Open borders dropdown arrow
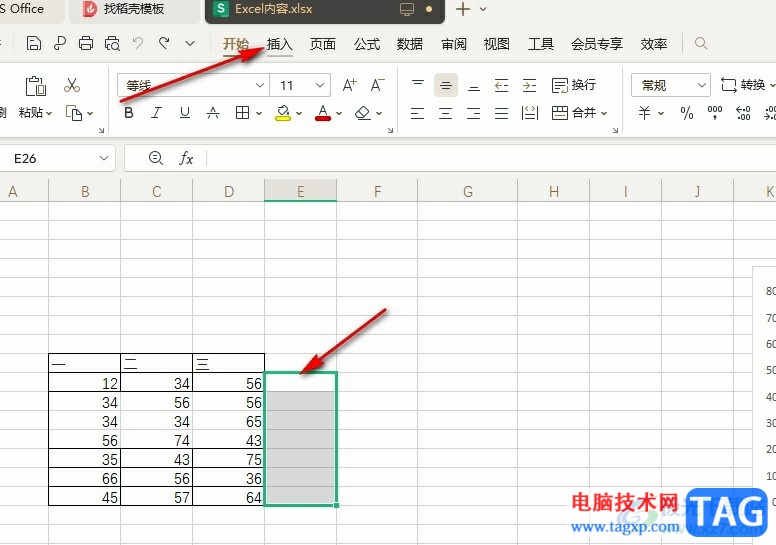 pyautogui.click(x=259, y=114)
